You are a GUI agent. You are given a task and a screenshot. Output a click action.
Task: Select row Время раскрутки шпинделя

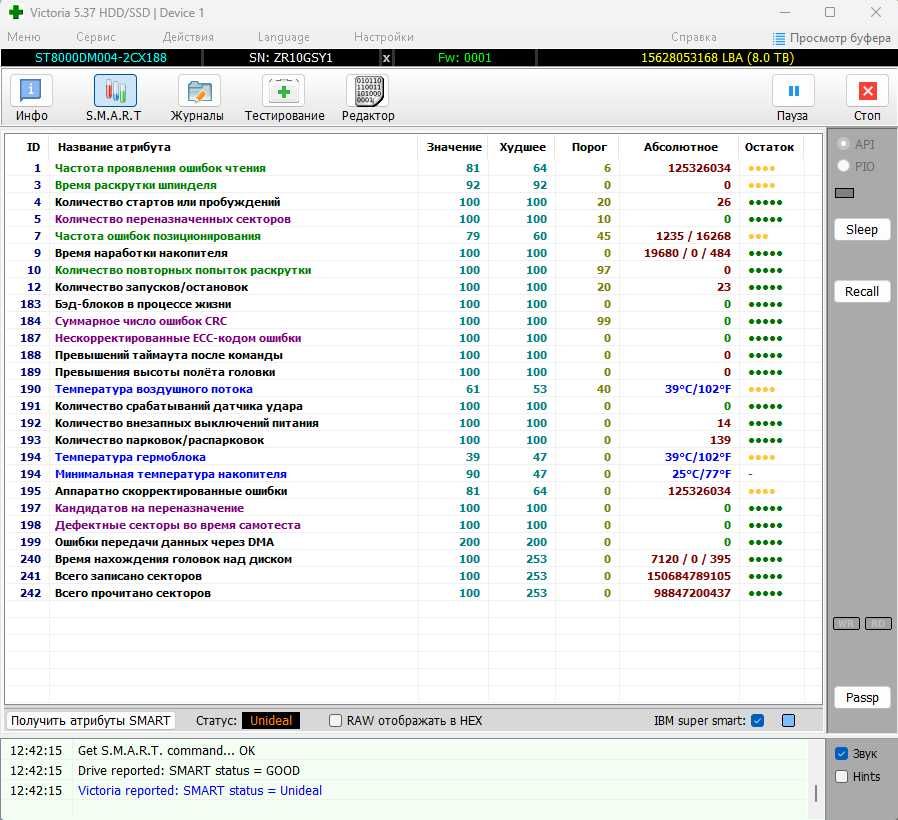click(x=412, y=185)
